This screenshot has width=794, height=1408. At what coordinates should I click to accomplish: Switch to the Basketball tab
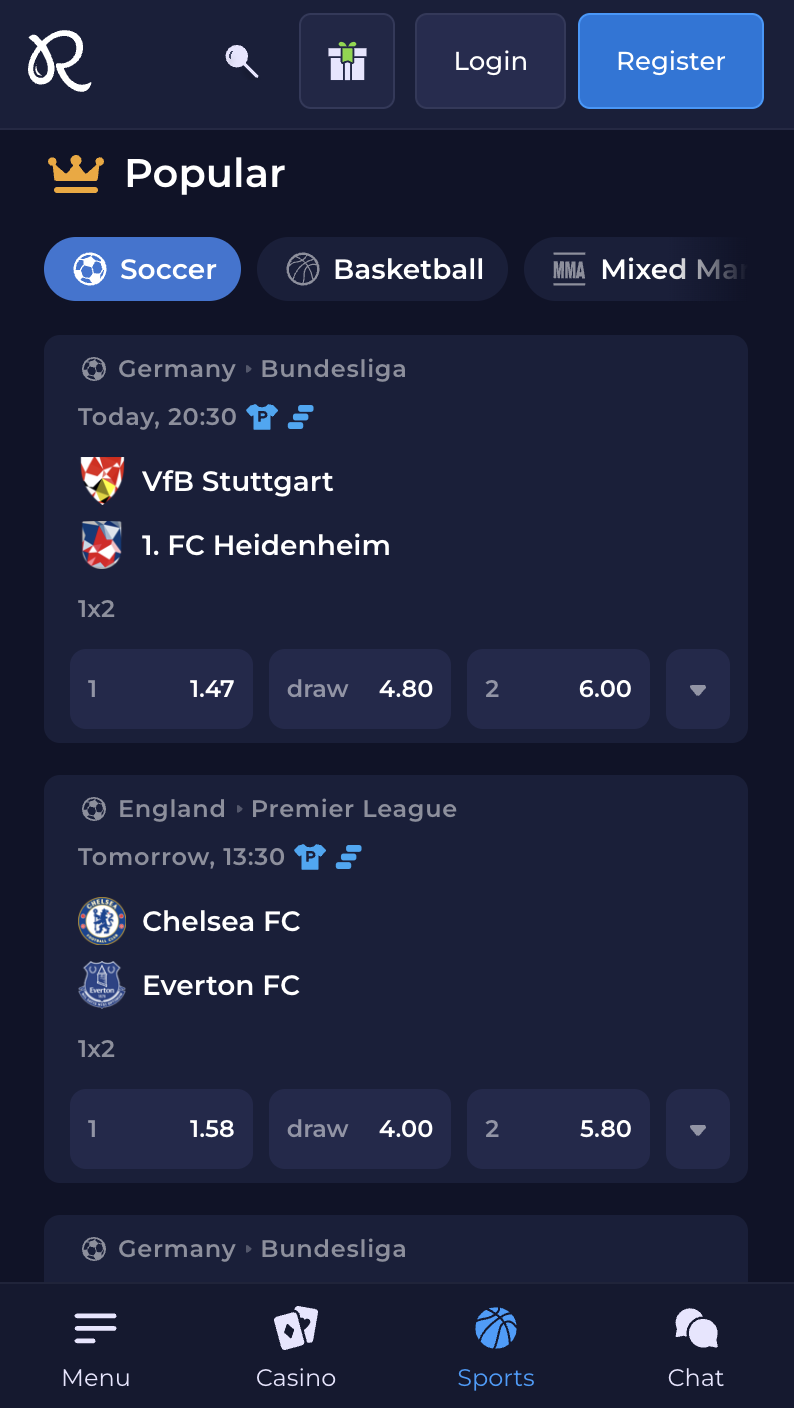[x=383, y=269]
